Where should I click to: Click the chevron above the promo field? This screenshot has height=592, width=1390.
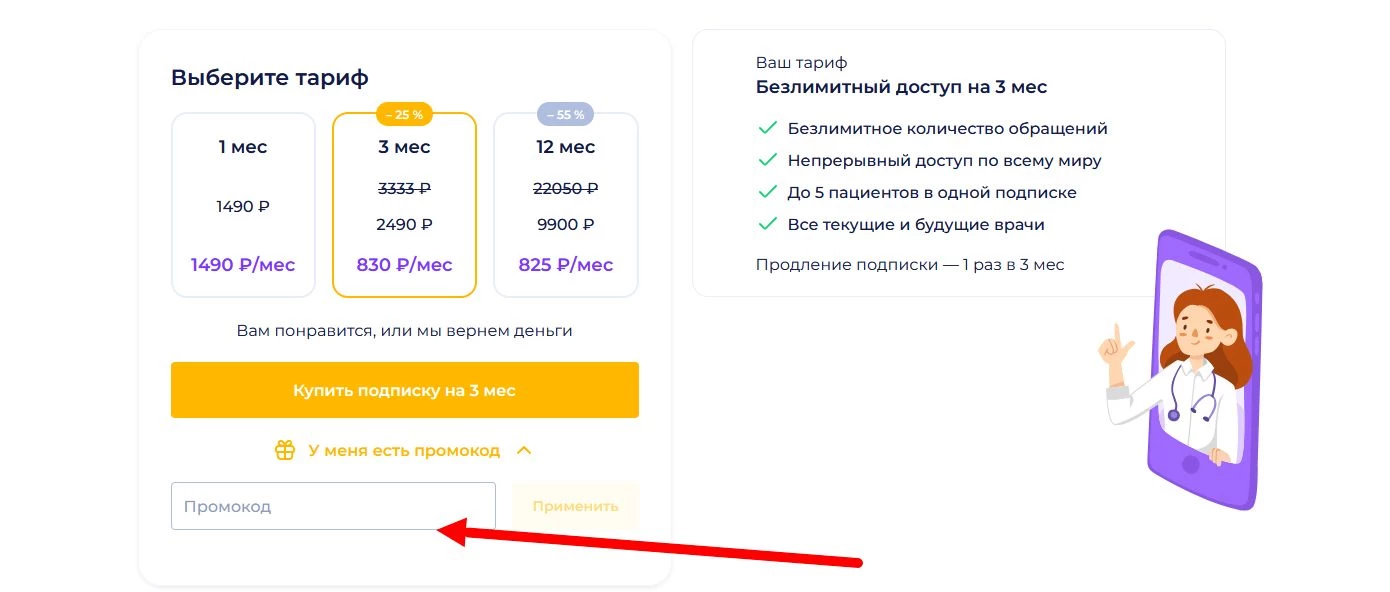click(x=523, y=450)
